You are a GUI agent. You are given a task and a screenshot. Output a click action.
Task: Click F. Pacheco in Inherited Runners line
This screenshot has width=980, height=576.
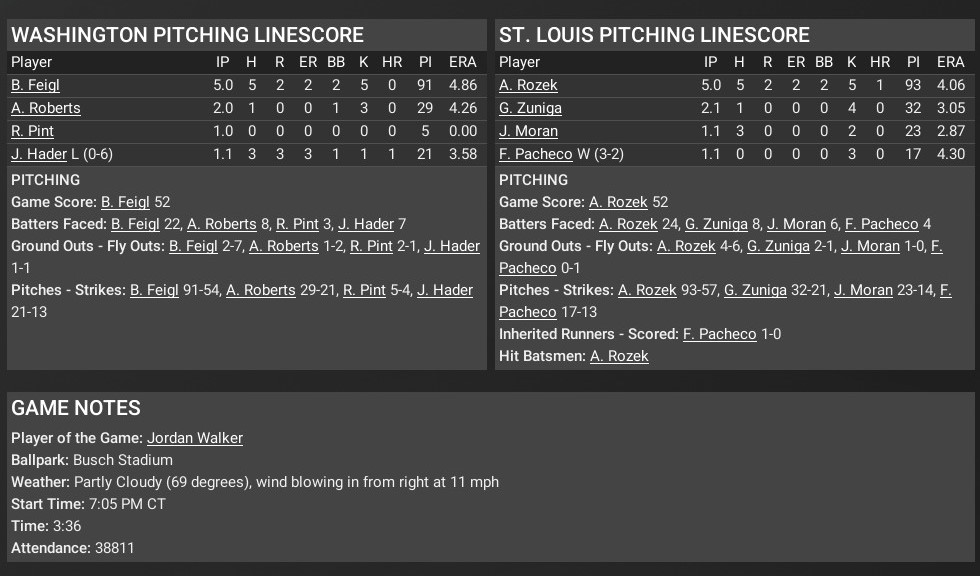coord(719,334)
